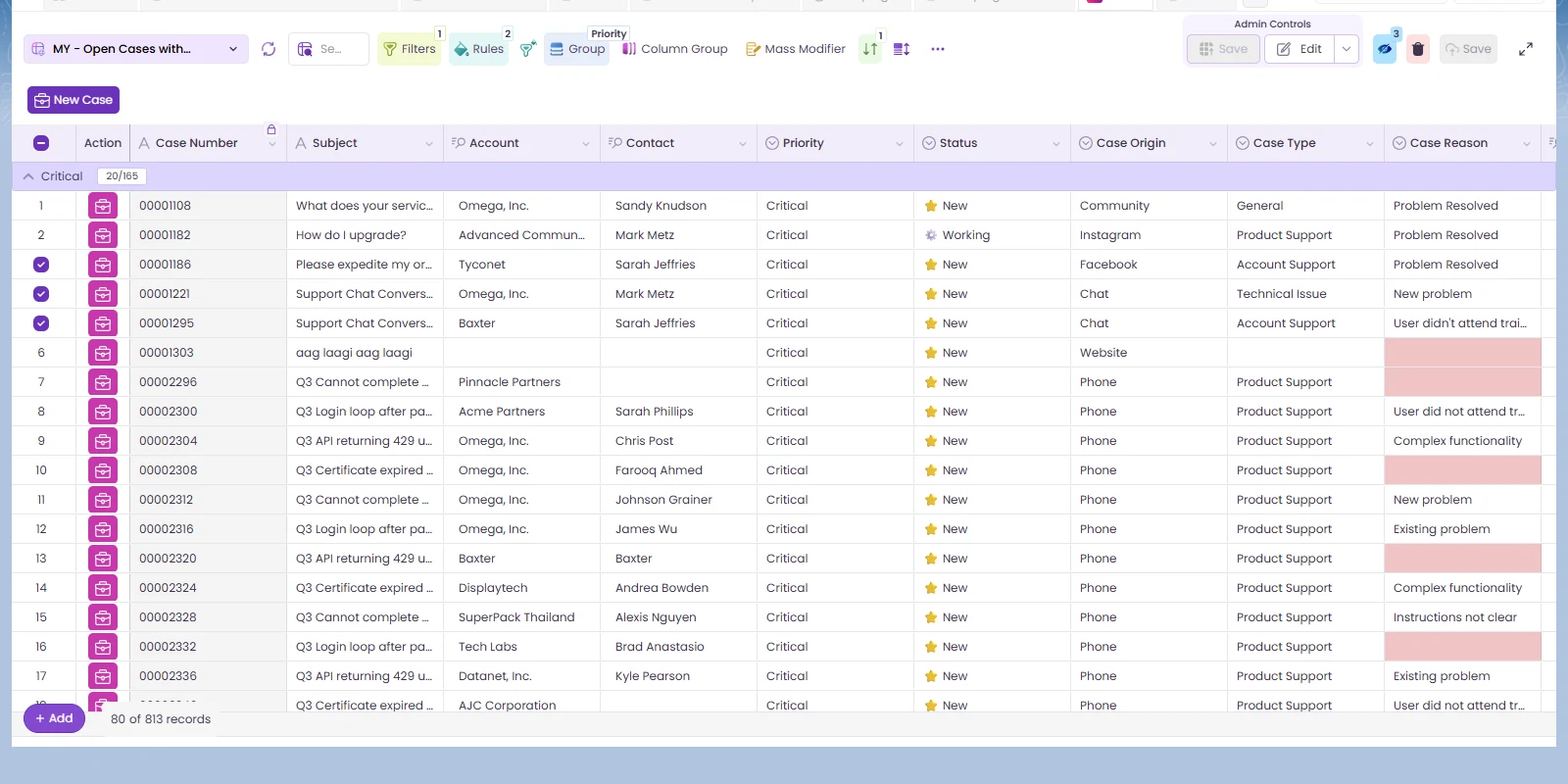This screenshot has width=1568, height=784.
Task: Toggle hidden columns eye icon
Action: point(1385,49)
